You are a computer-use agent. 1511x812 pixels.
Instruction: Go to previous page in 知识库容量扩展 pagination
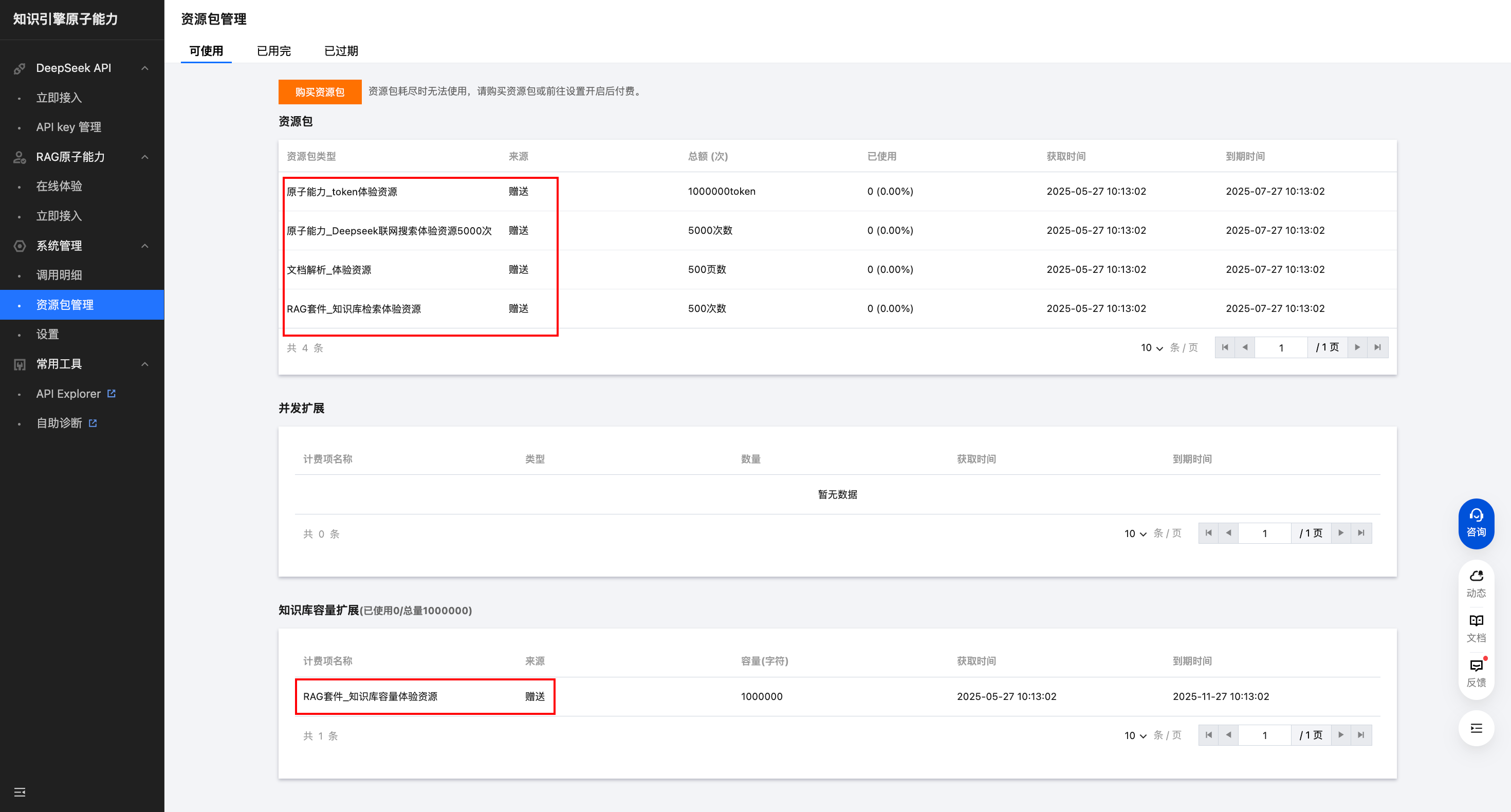[x=1228, y=734]
